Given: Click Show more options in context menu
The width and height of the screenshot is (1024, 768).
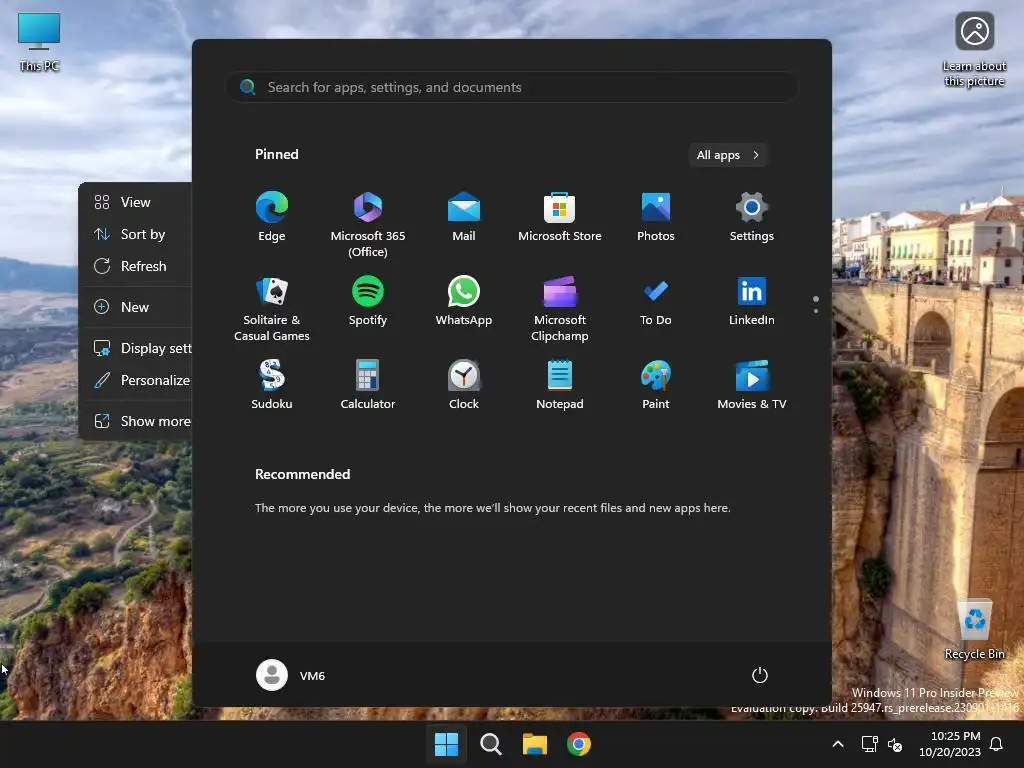Looking at the screenshot, I should [135, 421].
